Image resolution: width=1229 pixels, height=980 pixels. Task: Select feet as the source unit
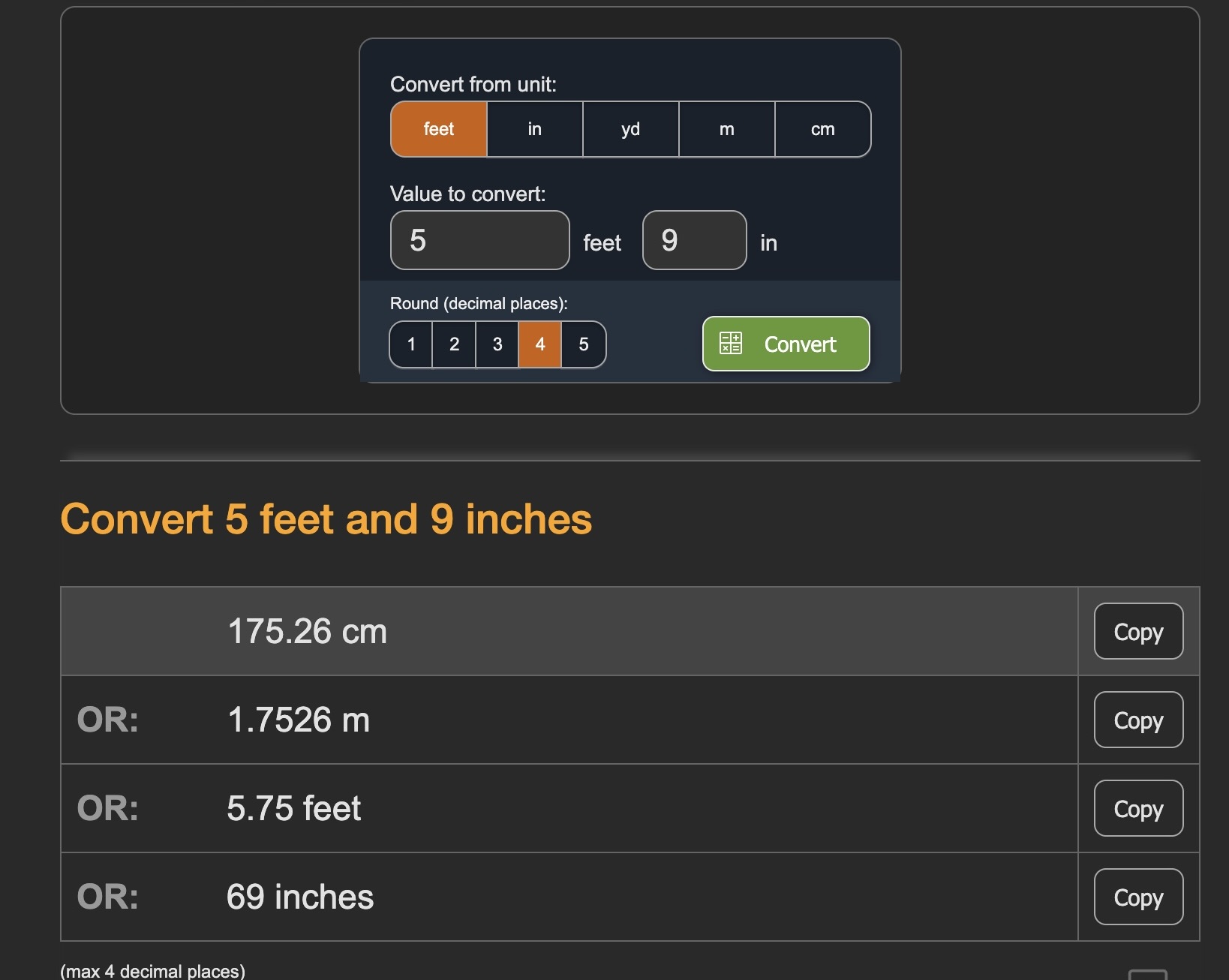(x=439, y=129)
